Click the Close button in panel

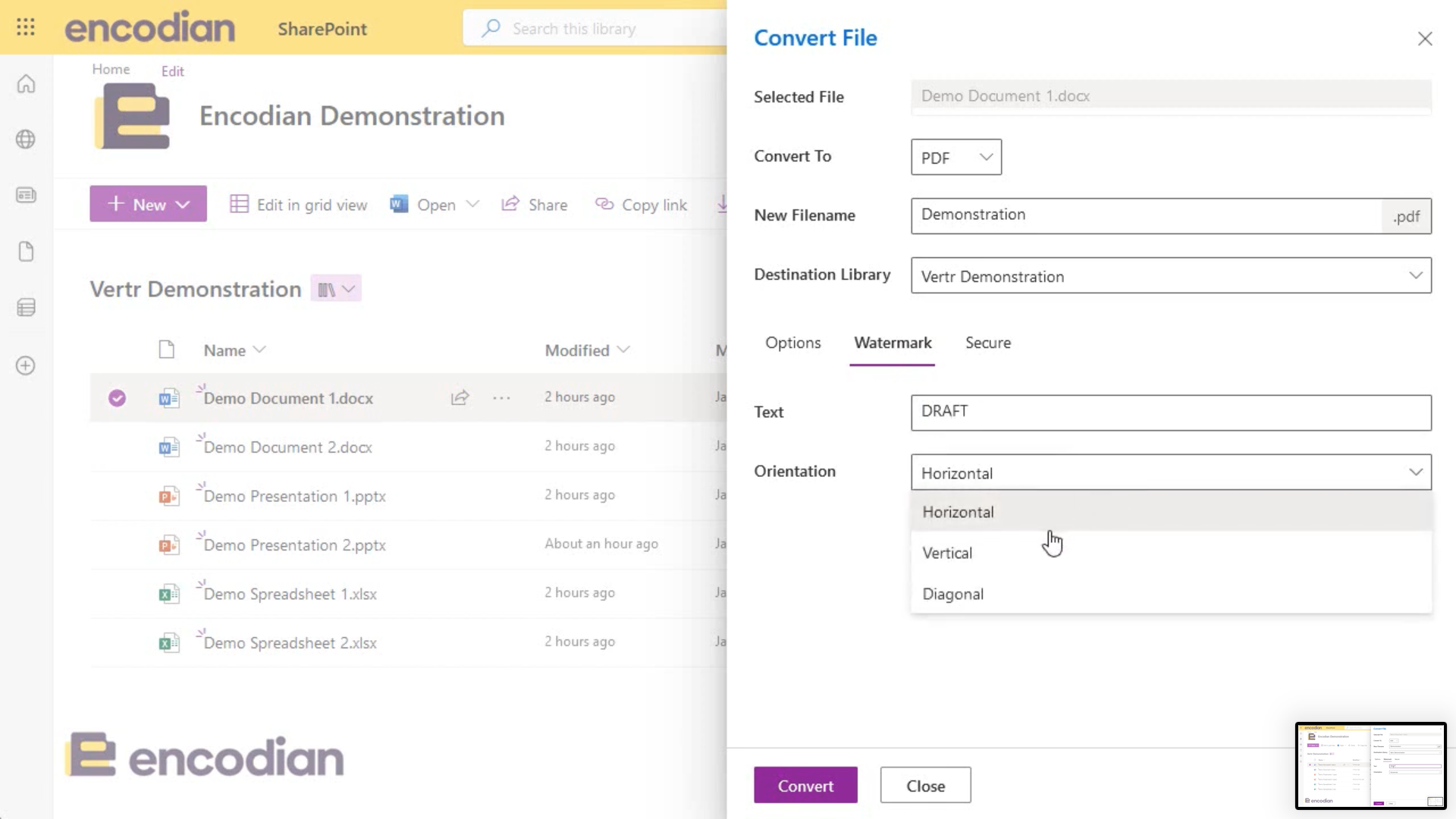925,786
